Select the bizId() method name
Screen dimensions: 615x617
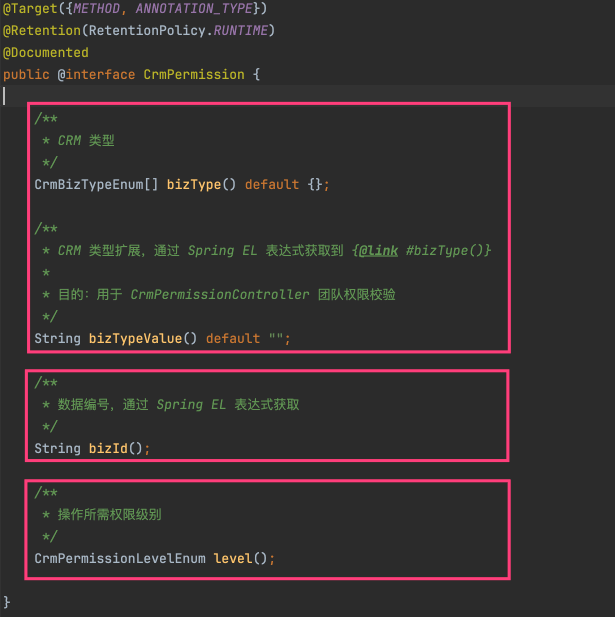click(112, 448)
